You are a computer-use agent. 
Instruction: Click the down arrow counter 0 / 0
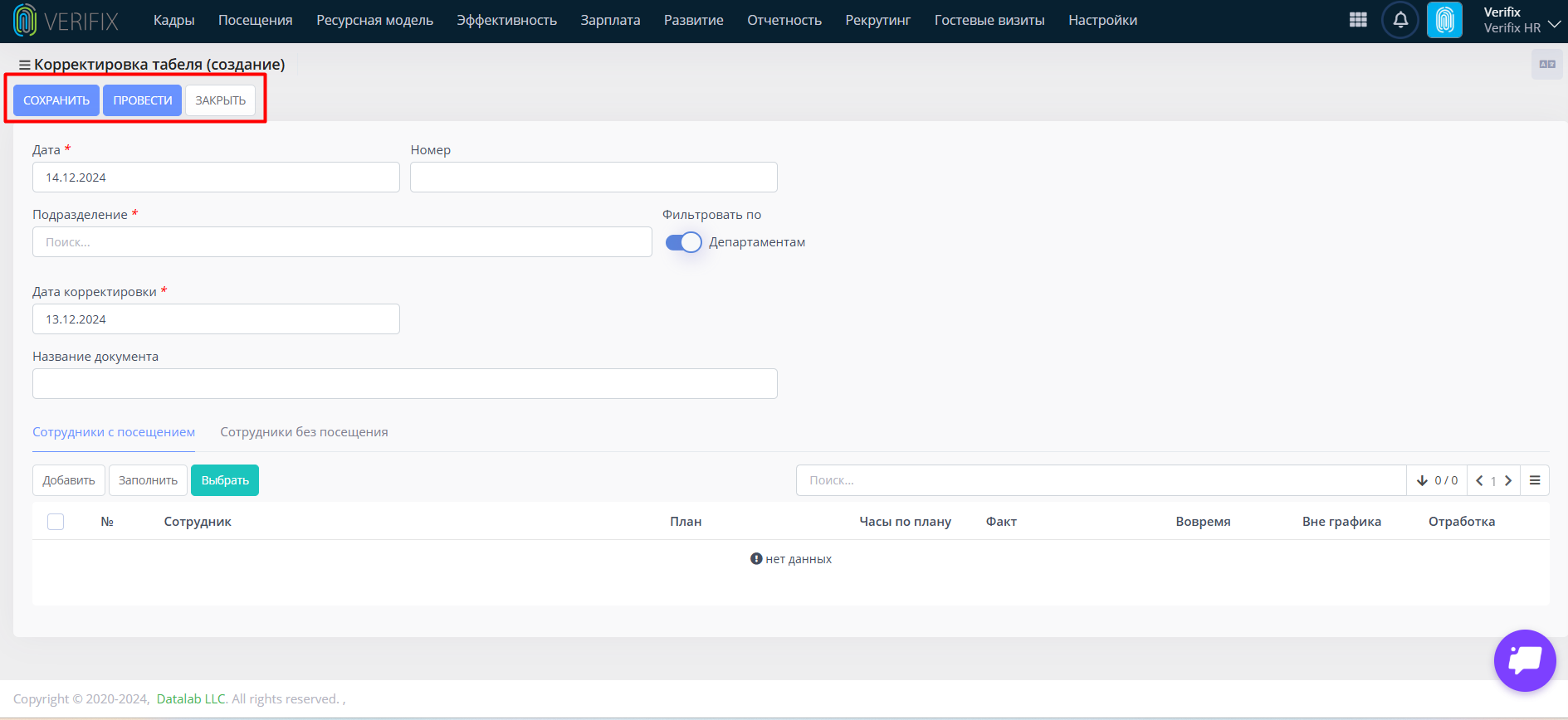point(1437,480)
